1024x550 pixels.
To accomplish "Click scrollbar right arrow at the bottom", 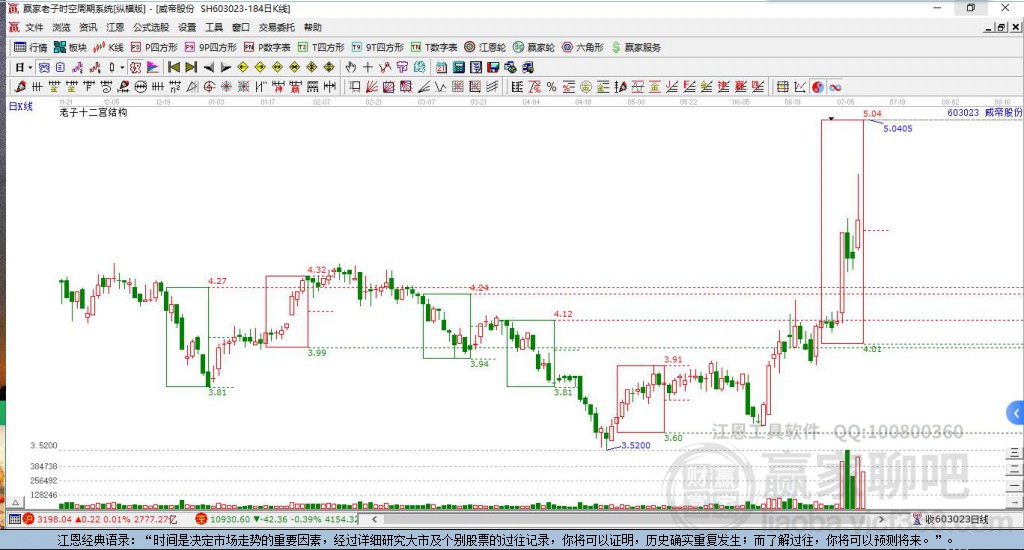I will 881,519.
